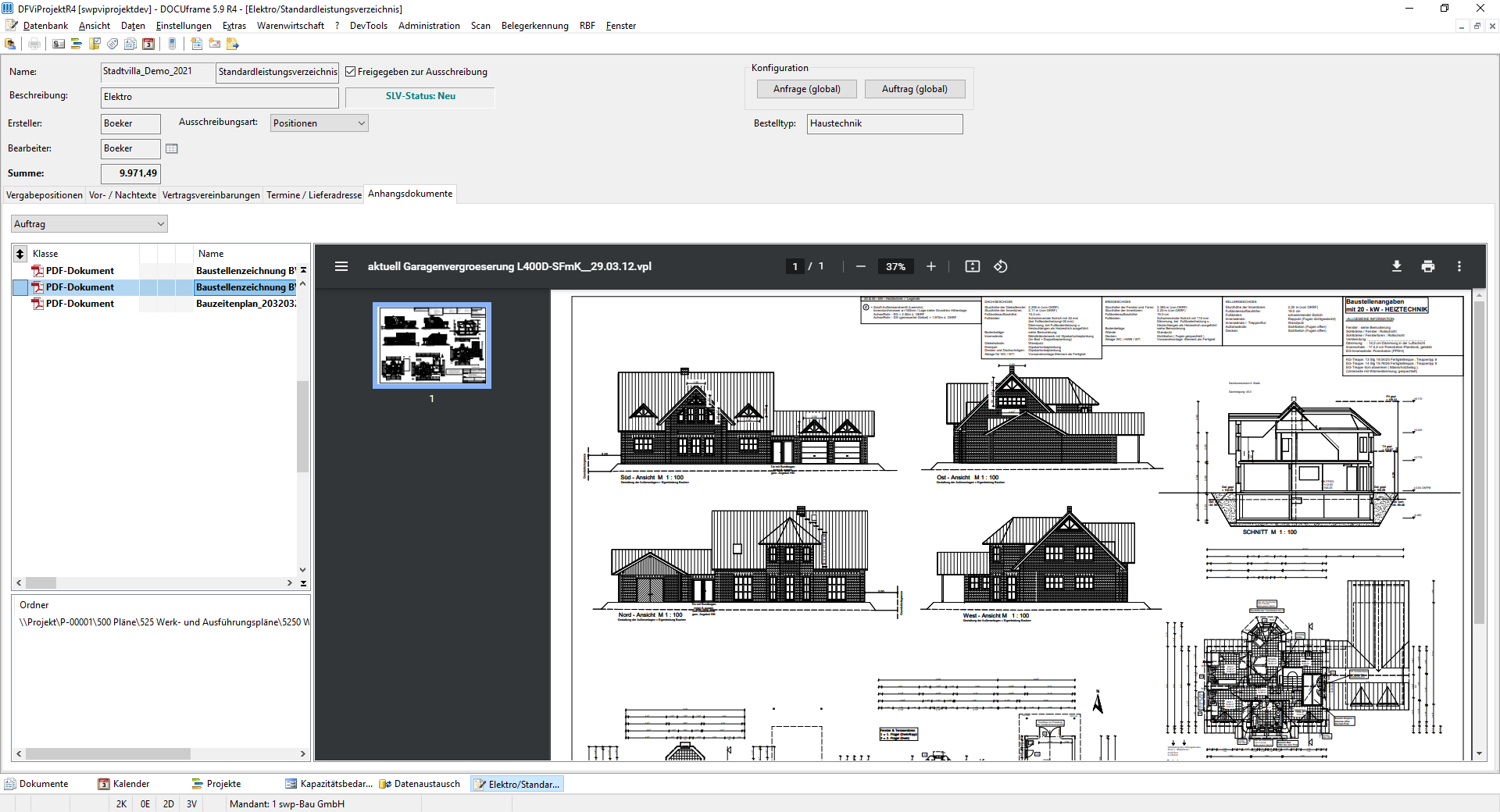
Task: Print the PDF from viewer toolbar
Action: pos(1428,266)
